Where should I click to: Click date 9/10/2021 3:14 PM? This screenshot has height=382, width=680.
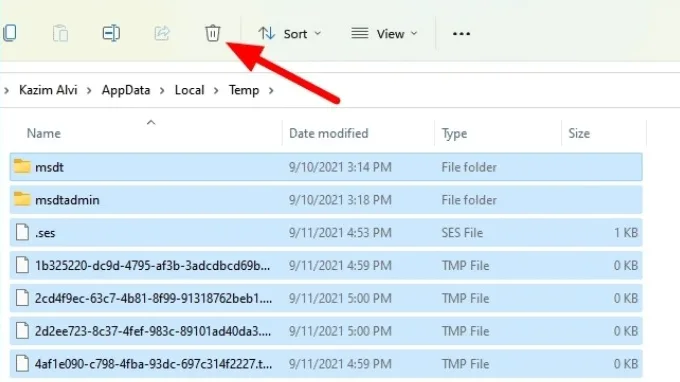click(x=340, y=167)
